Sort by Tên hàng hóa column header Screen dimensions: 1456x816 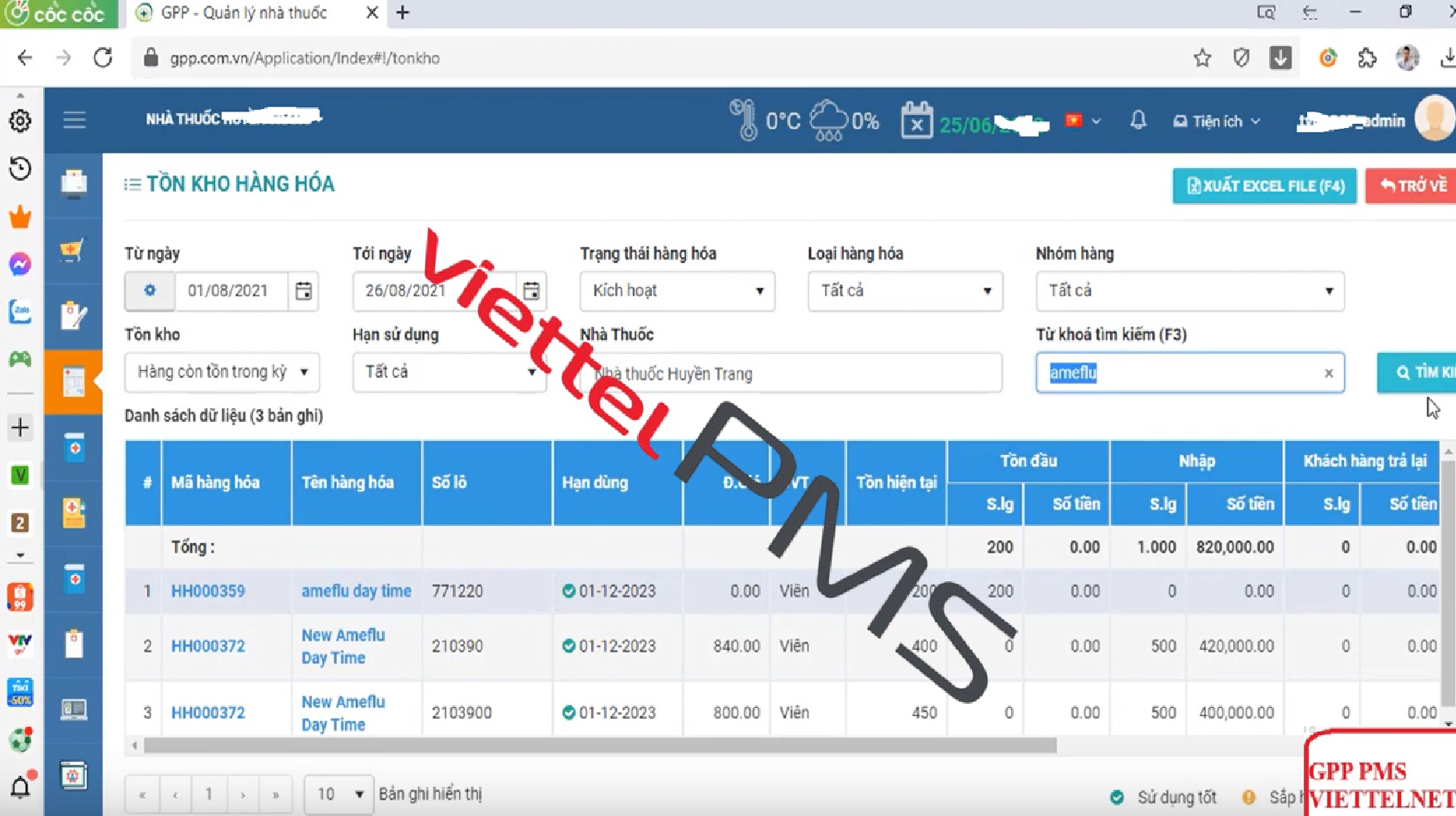click(x=357, y=482)
